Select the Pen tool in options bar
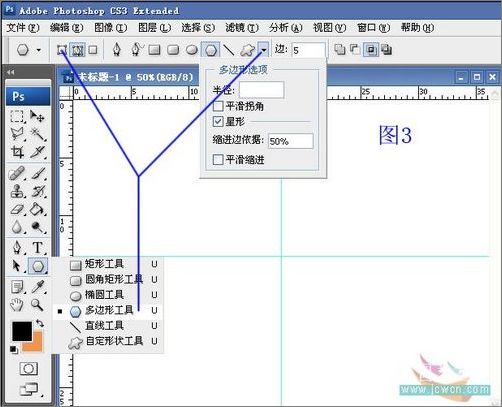The height and width of the screenshot is (407, 502). tap(116, 50)
